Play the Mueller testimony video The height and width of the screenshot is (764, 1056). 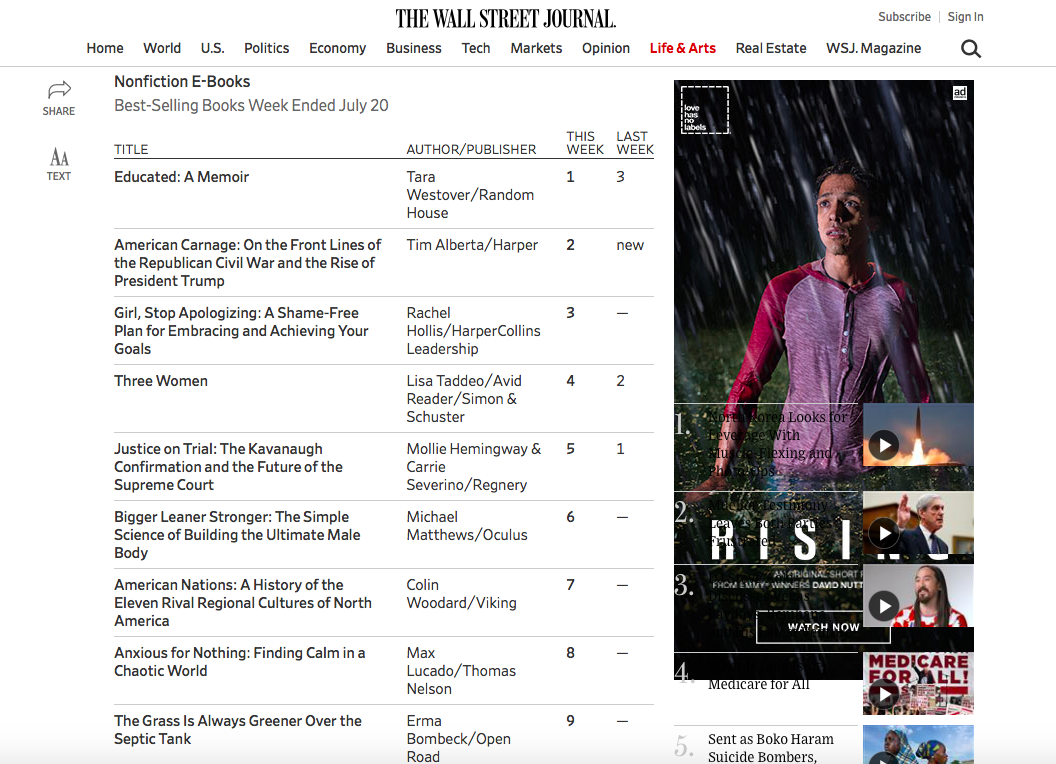point(883,533)
